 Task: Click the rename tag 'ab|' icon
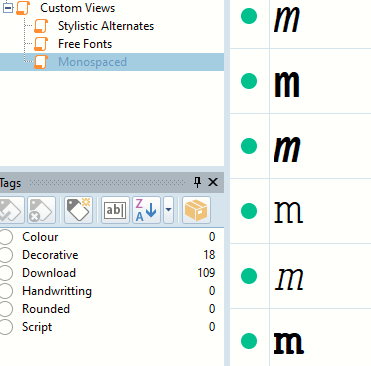point(115,210)
